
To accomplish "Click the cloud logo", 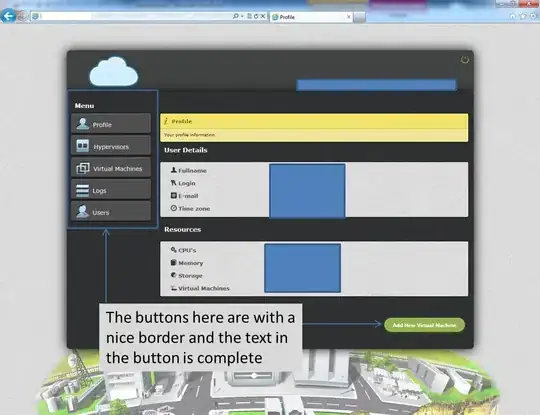I will pos(114,71).
